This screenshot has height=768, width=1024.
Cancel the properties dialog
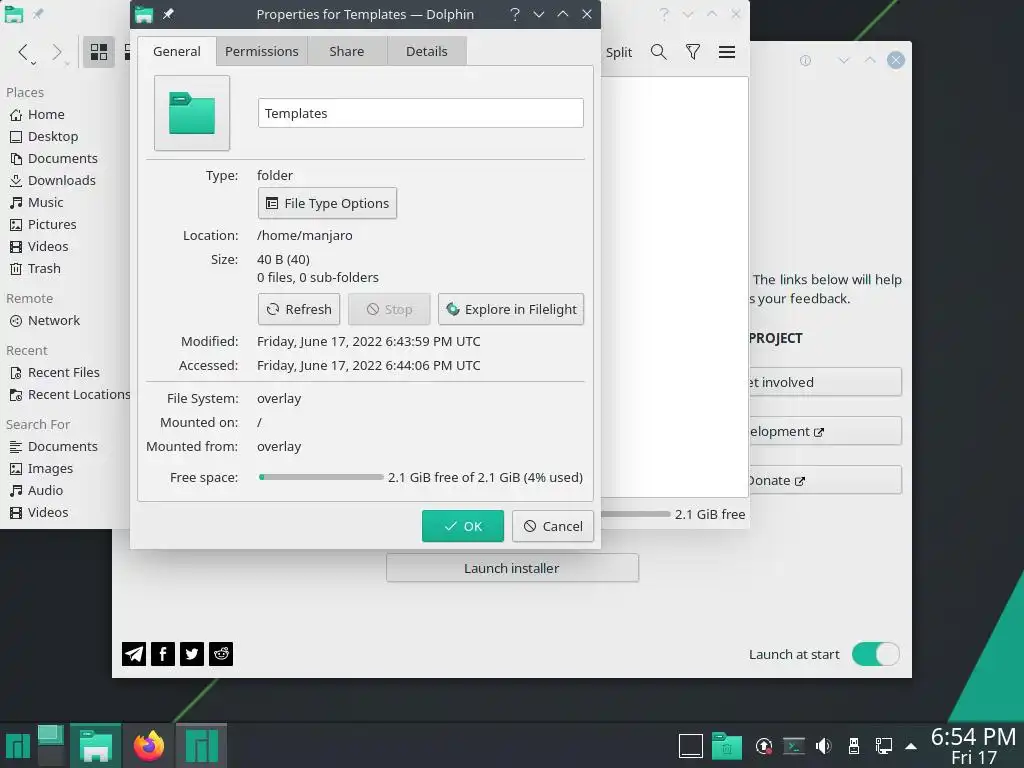click(553, 526)
